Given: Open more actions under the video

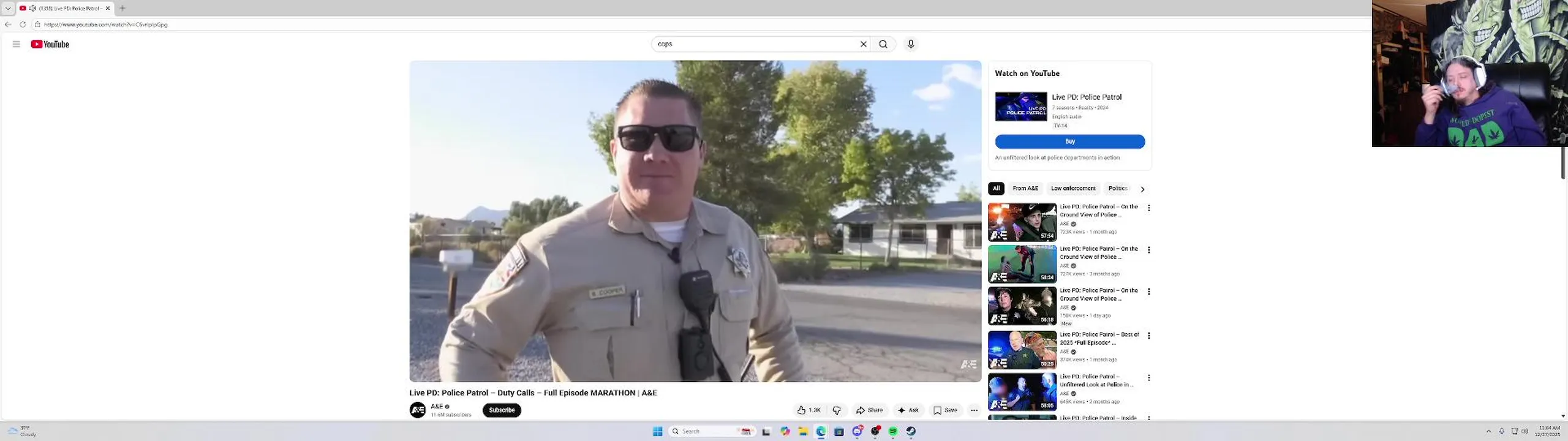Looking at the screenshot, I should [974, 410].
